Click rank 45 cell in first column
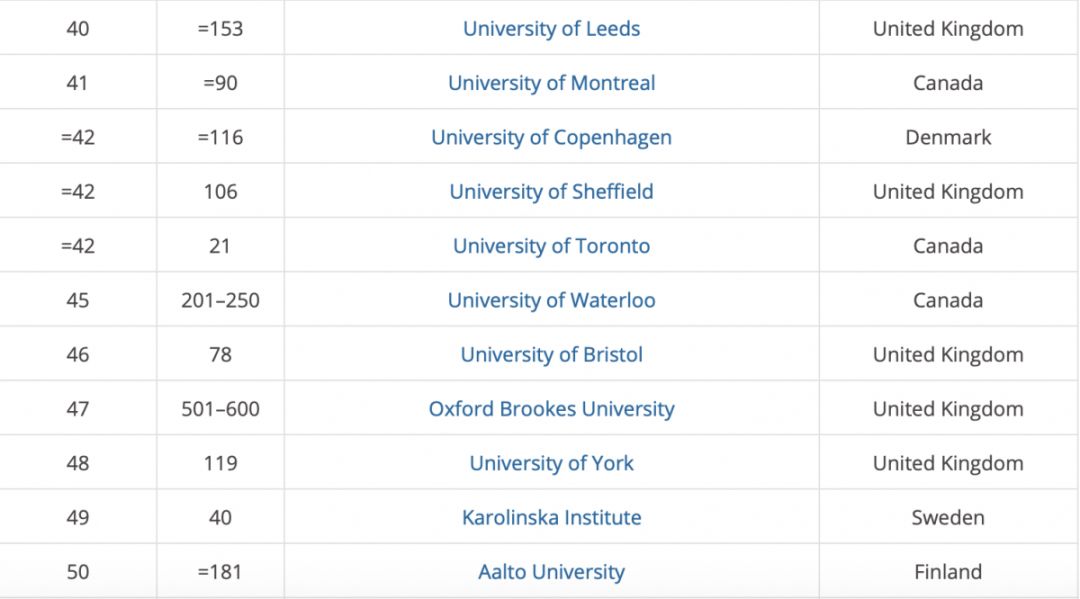The width and height of the screenshot is (1080, 599). [x=78, y=300]
